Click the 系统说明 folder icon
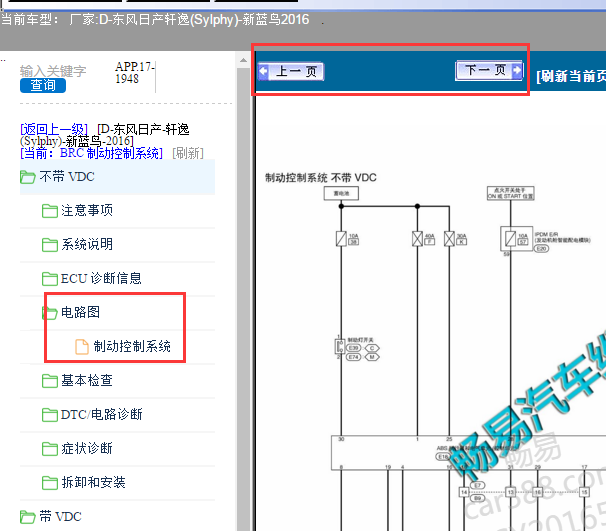The image size is (606, 531). point(50,245)
